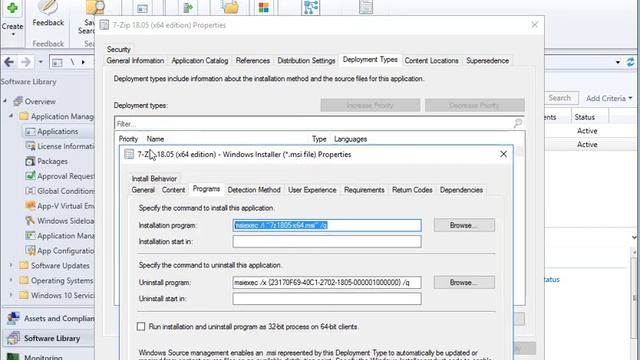Click the Windows 10 Servicing folder icon

point(24,295)
